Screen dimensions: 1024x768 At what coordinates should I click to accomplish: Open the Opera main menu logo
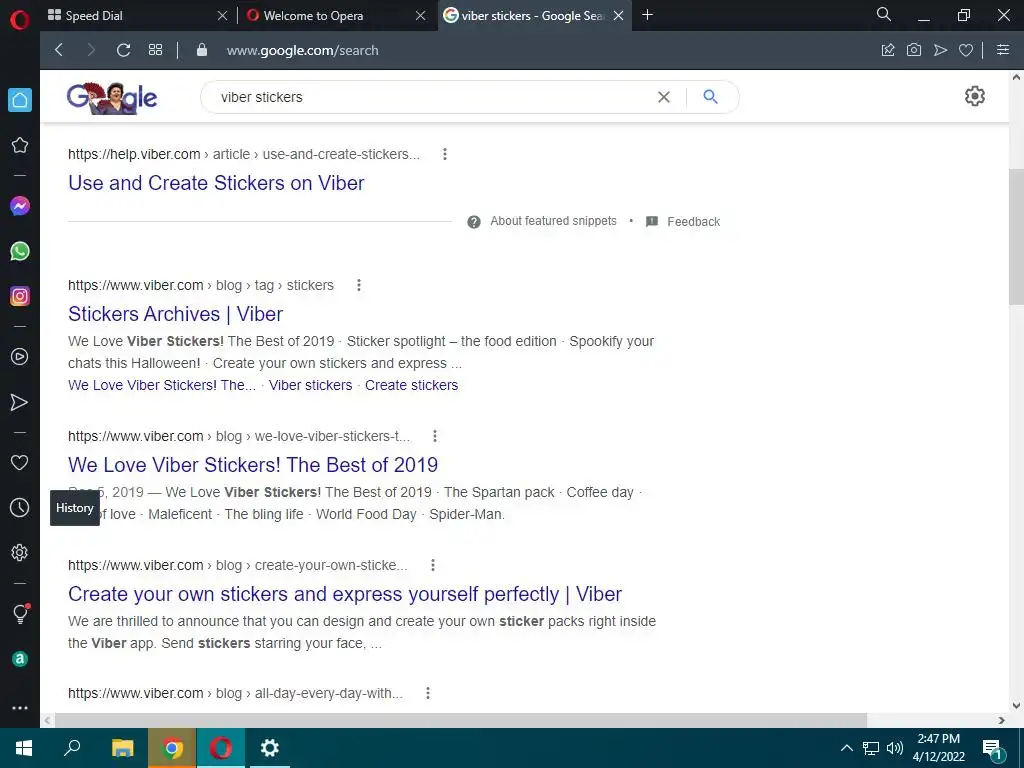coord(20,20)
